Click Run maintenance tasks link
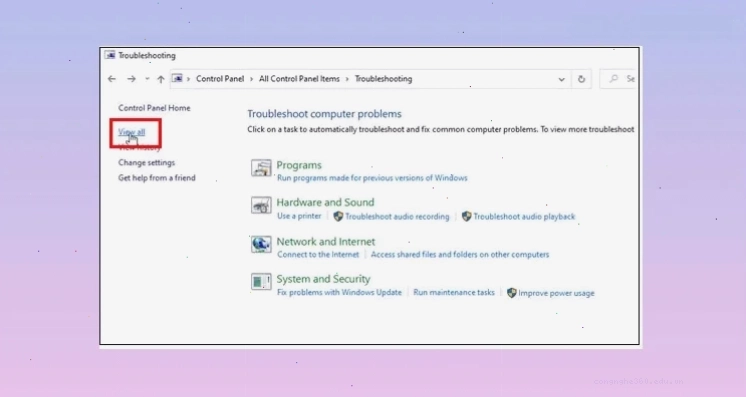Viewport: 746px width, 398px height. tap(454, 292)
